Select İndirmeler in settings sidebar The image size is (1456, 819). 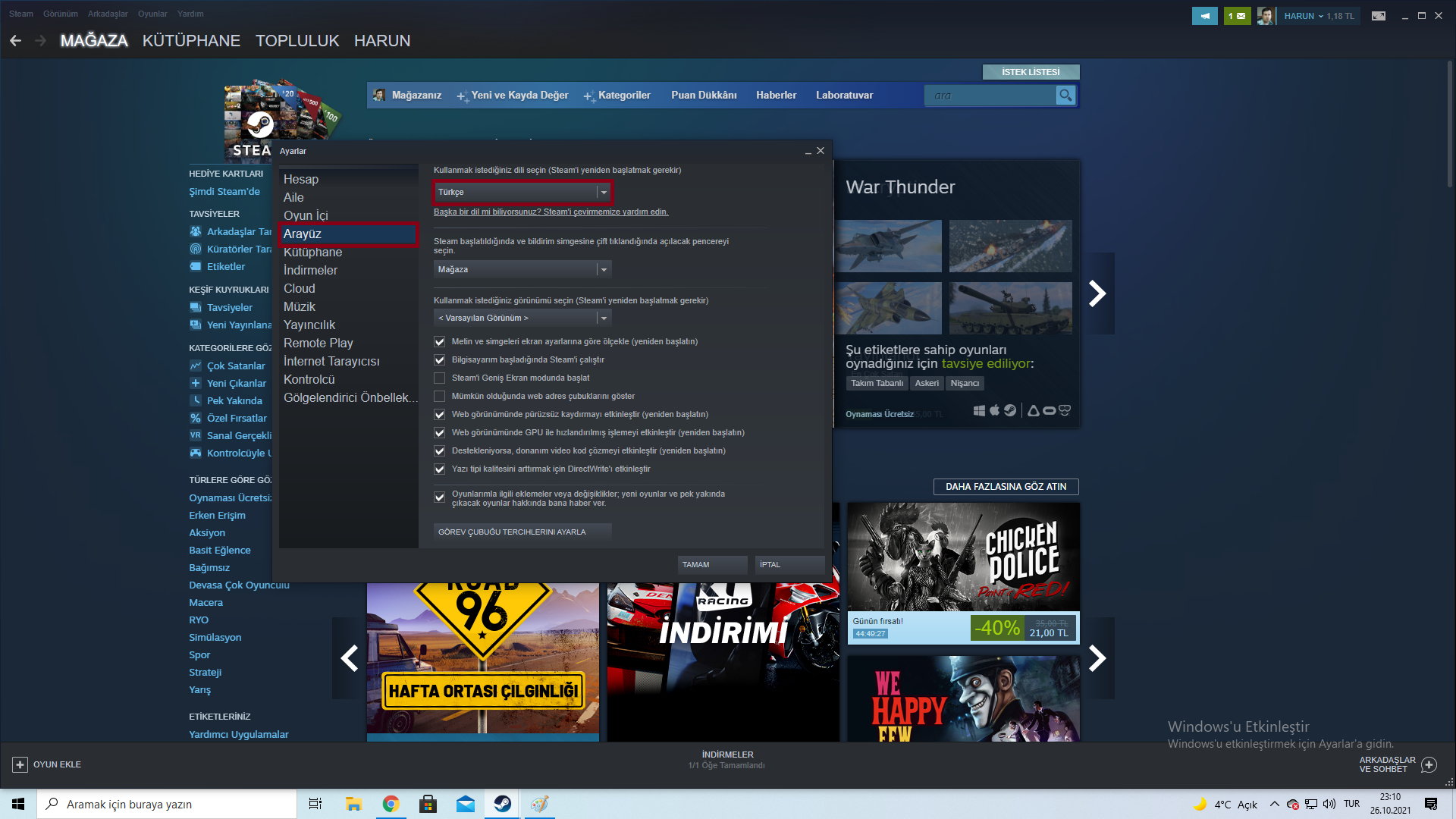point(310,271)
